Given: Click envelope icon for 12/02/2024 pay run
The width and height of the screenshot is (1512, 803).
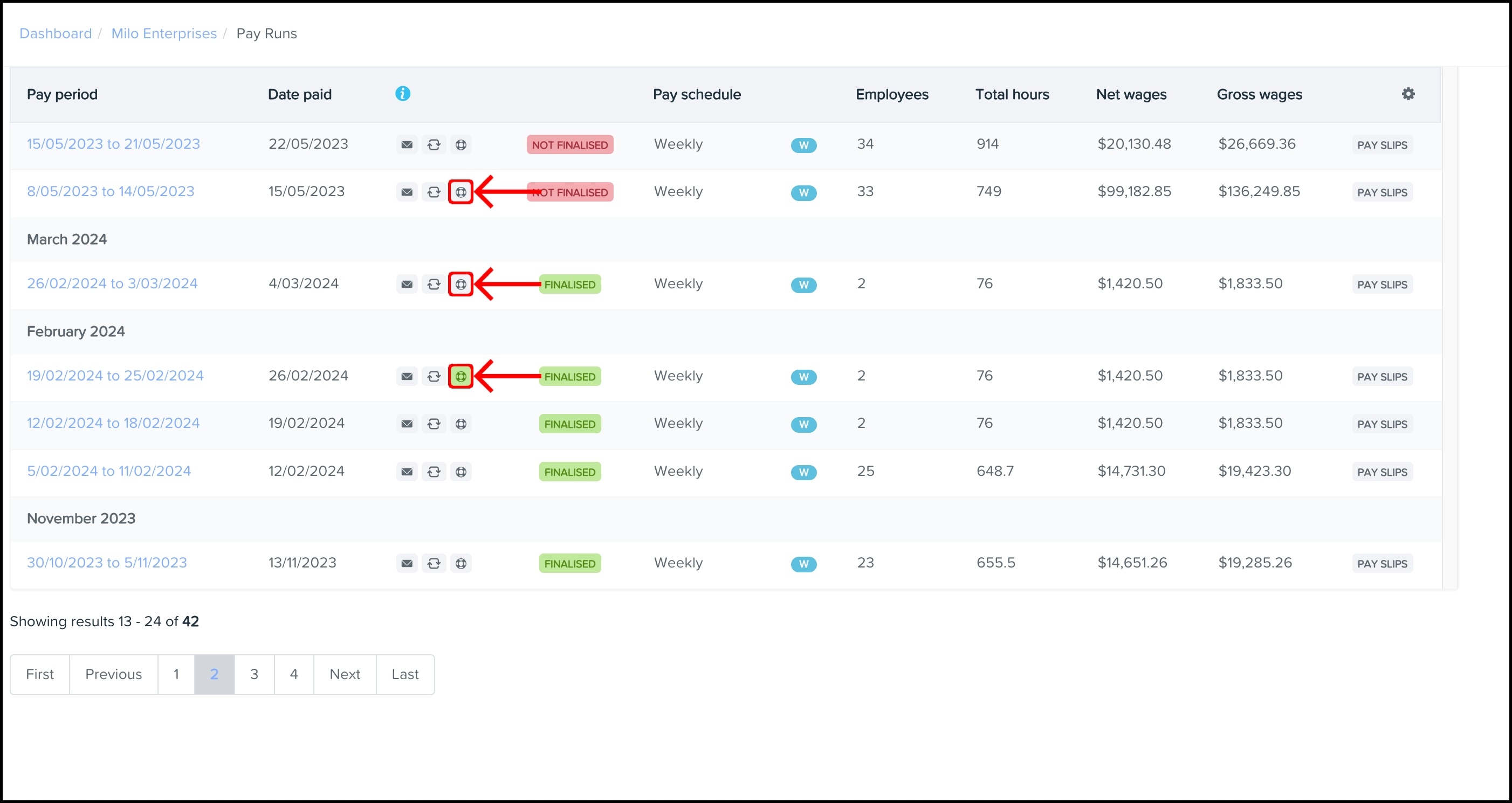Looking at the screenshot, I should 407,424.
